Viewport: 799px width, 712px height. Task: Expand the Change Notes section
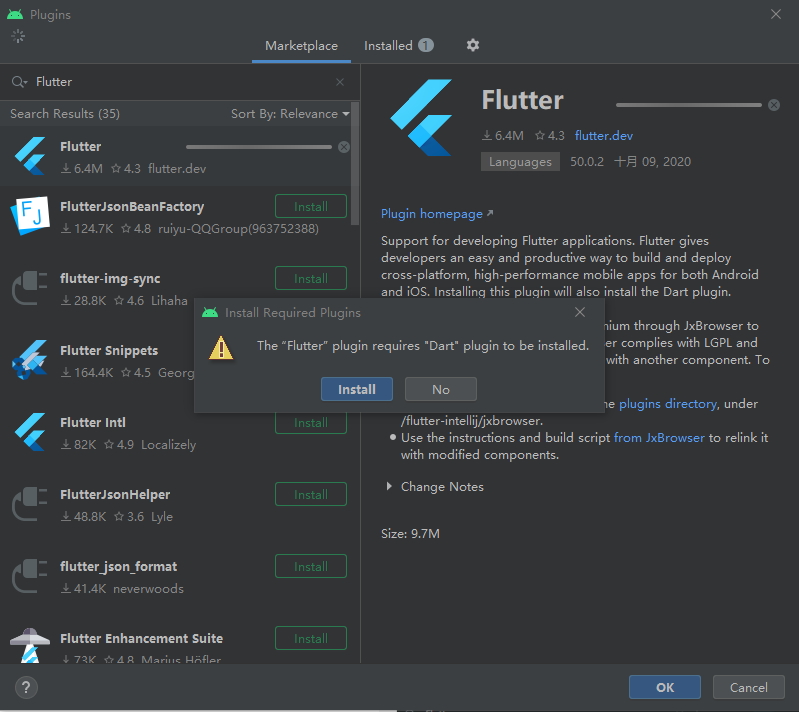[x=389, y=486]
